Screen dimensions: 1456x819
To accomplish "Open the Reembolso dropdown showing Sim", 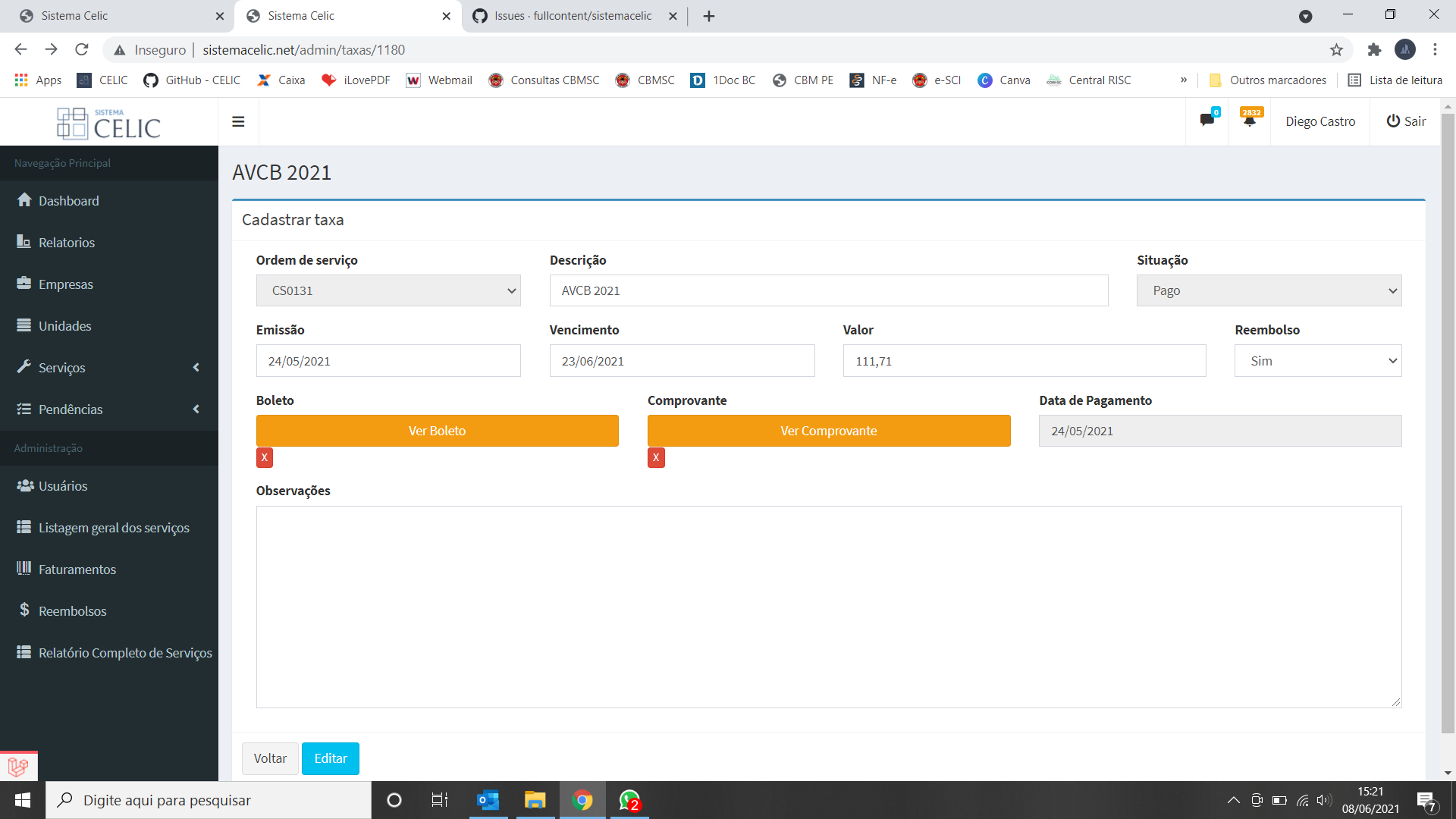I will [1317, 361].
